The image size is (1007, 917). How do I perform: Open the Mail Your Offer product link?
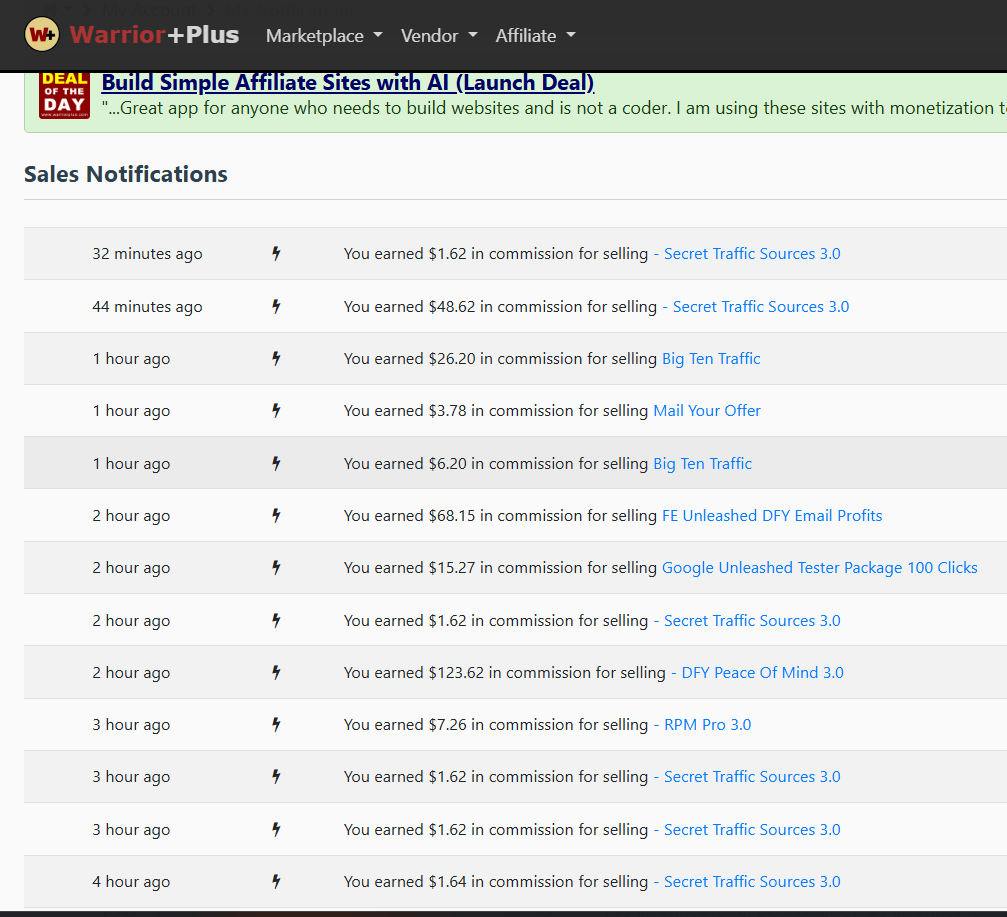coord(706,411)
